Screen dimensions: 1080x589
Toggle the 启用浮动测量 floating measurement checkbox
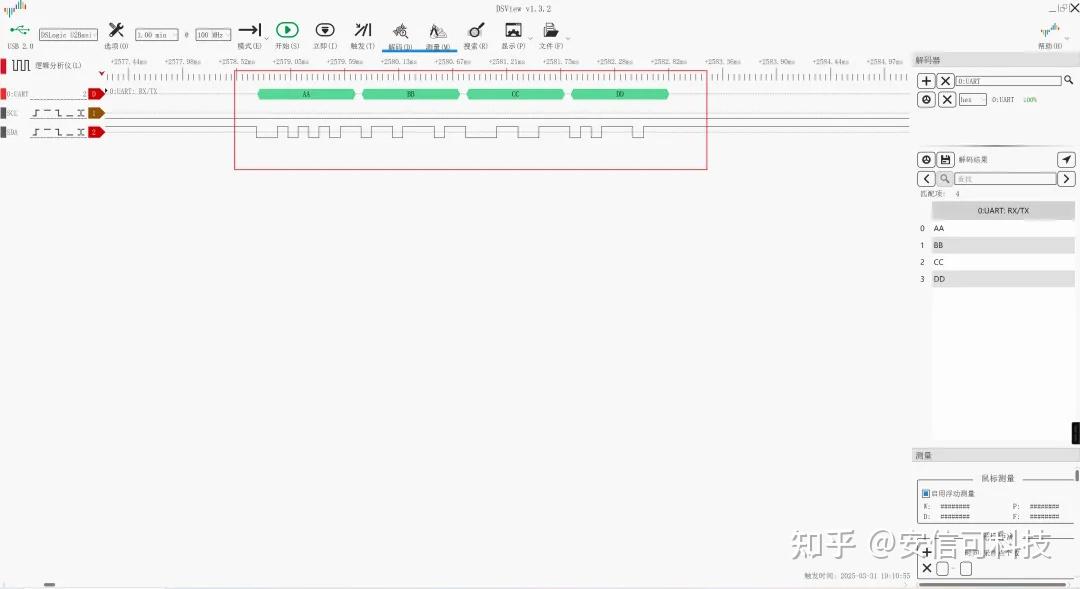(926, 493)
